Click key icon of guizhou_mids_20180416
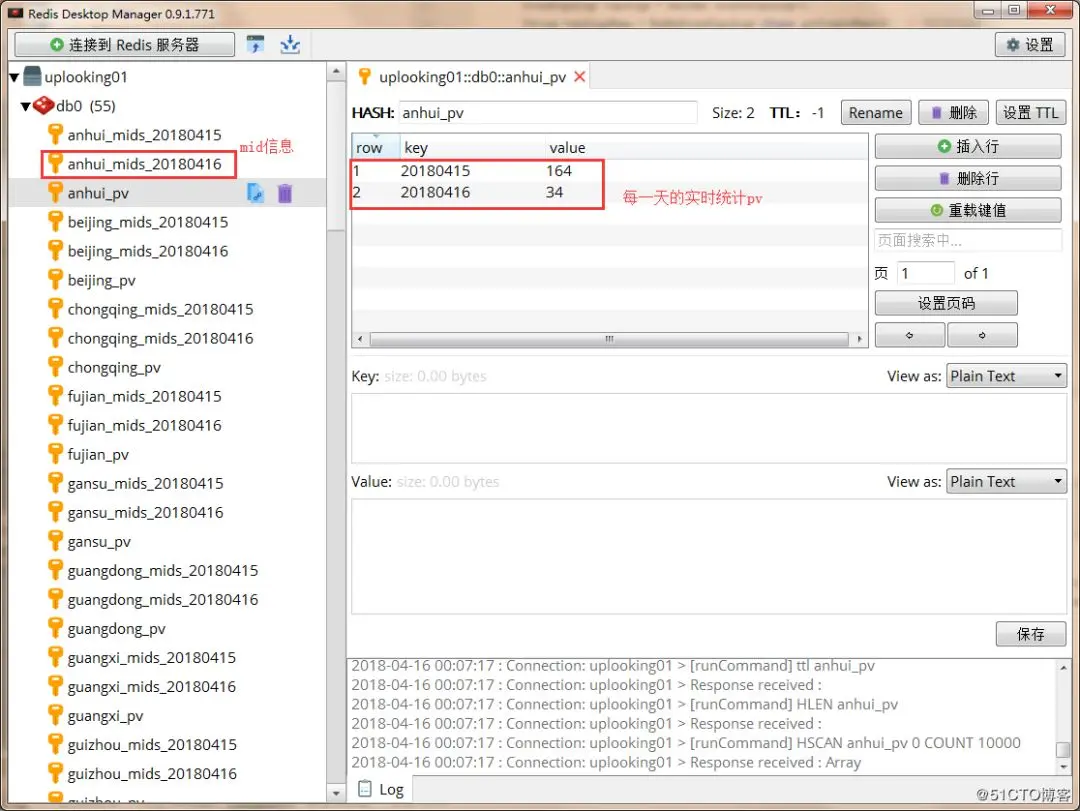This screenshot has width=1080, height=811. [55, 773]
